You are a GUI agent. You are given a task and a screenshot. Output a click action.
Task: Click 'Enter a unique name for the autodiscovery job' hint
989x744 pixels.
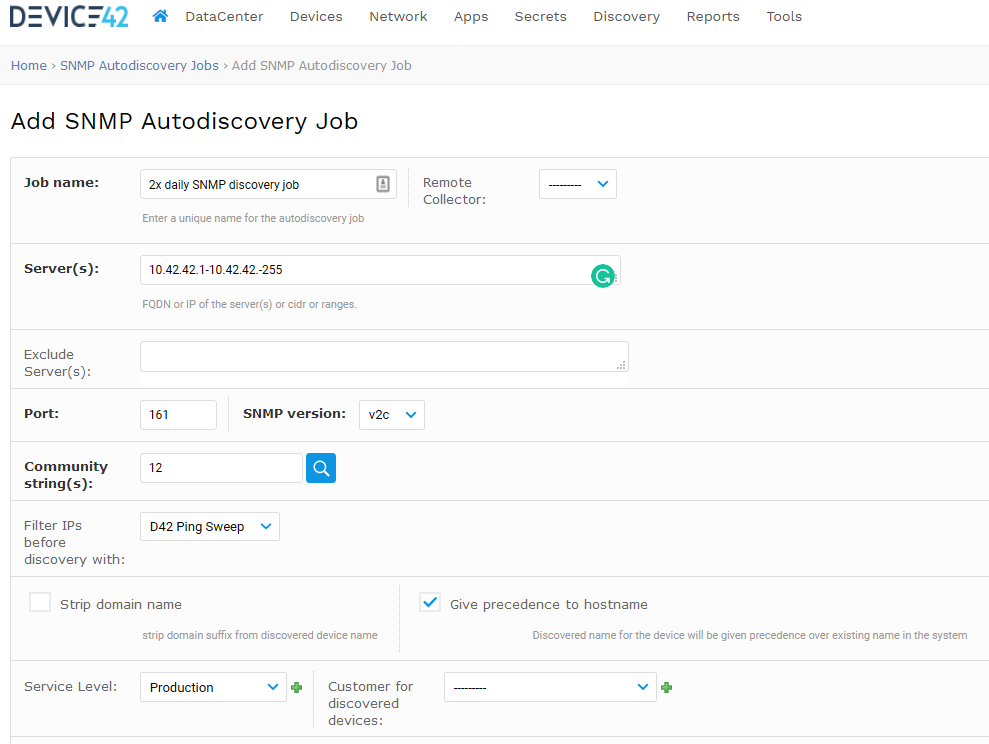[x=253, y=218]
